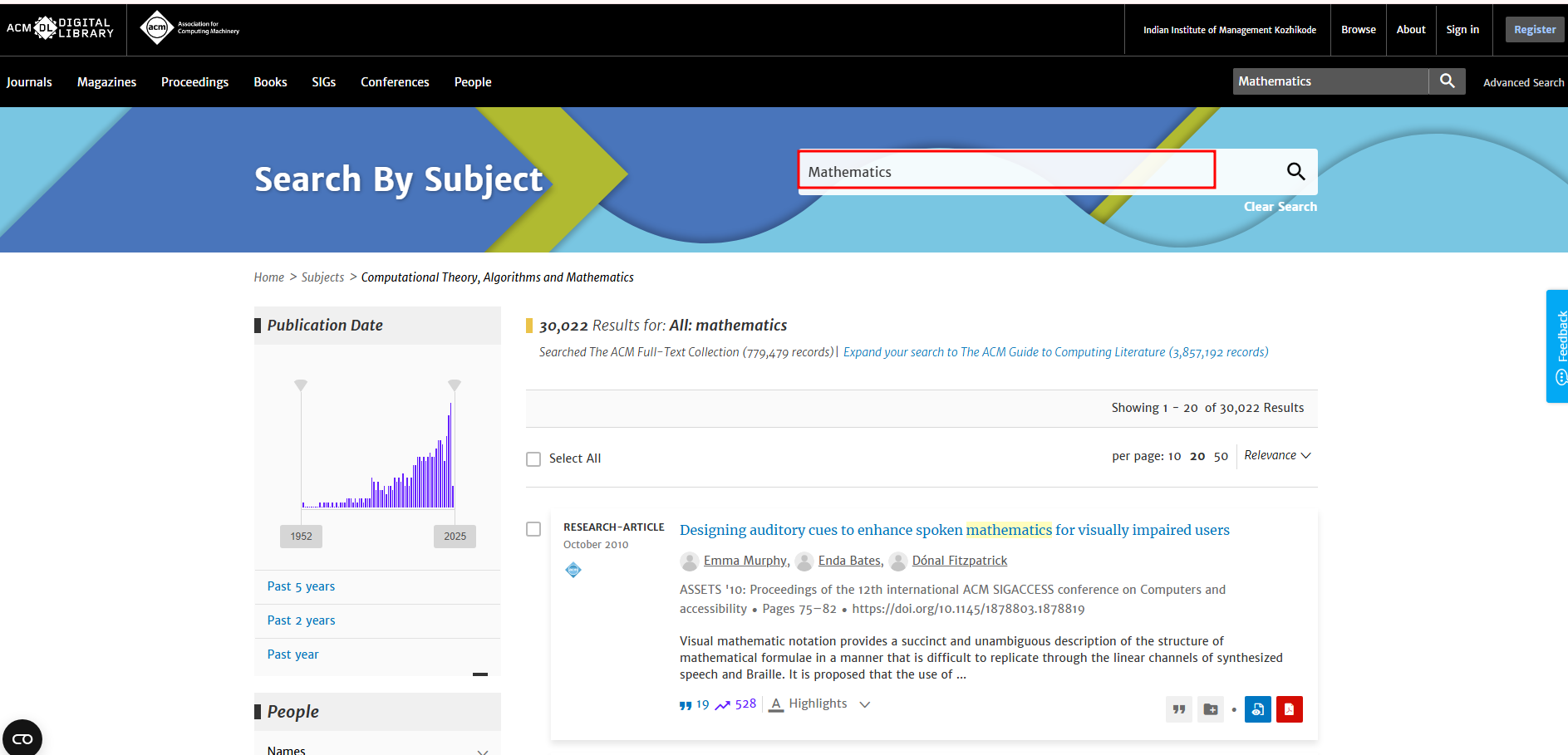
Task: Open the blue eReader view icon
Action: click(x=1257, y=709)
